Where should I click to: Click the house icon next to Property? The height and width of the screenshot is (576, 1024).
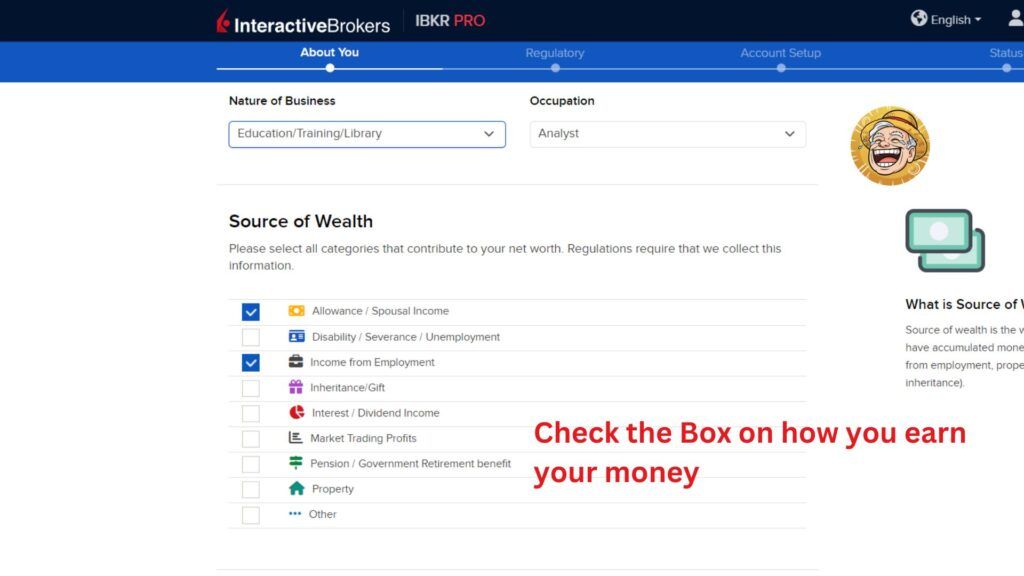(296, 488)
